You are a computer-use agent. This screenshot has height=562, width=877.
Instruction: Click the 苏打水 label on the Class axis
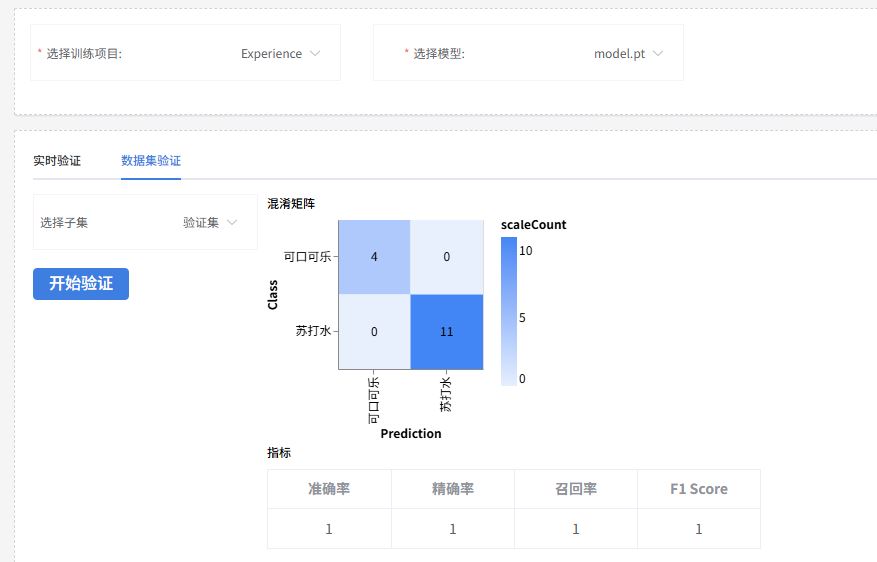[x=313, y=331]
